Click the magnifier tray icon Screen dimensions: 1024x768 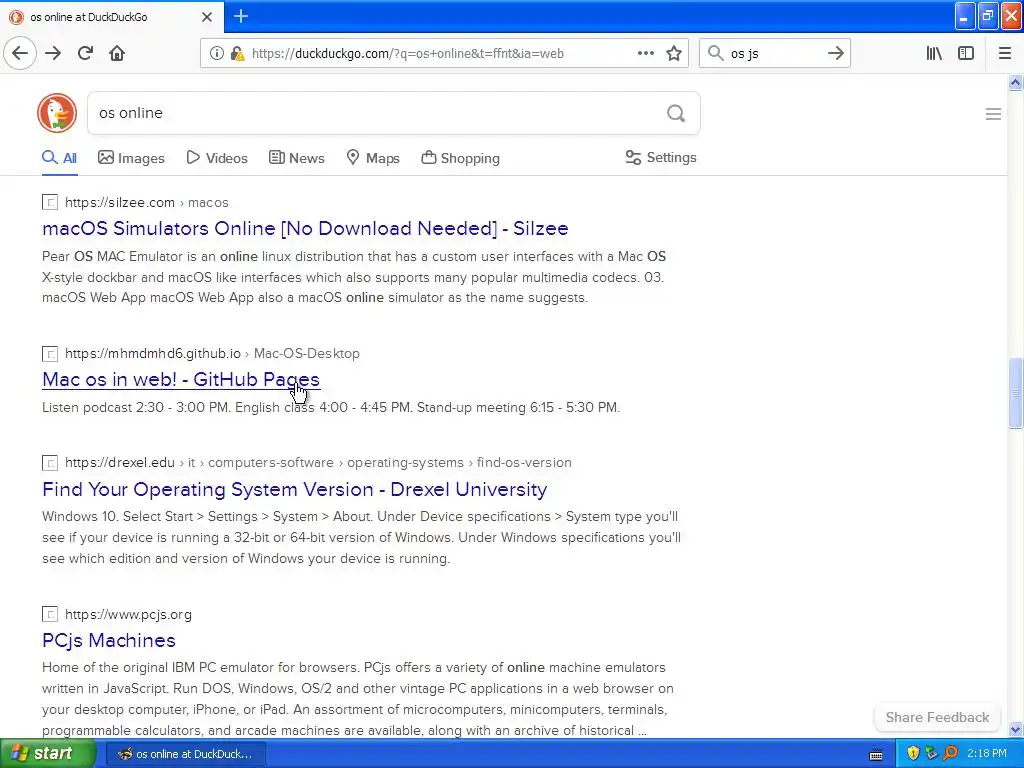(x=950, y=754)
